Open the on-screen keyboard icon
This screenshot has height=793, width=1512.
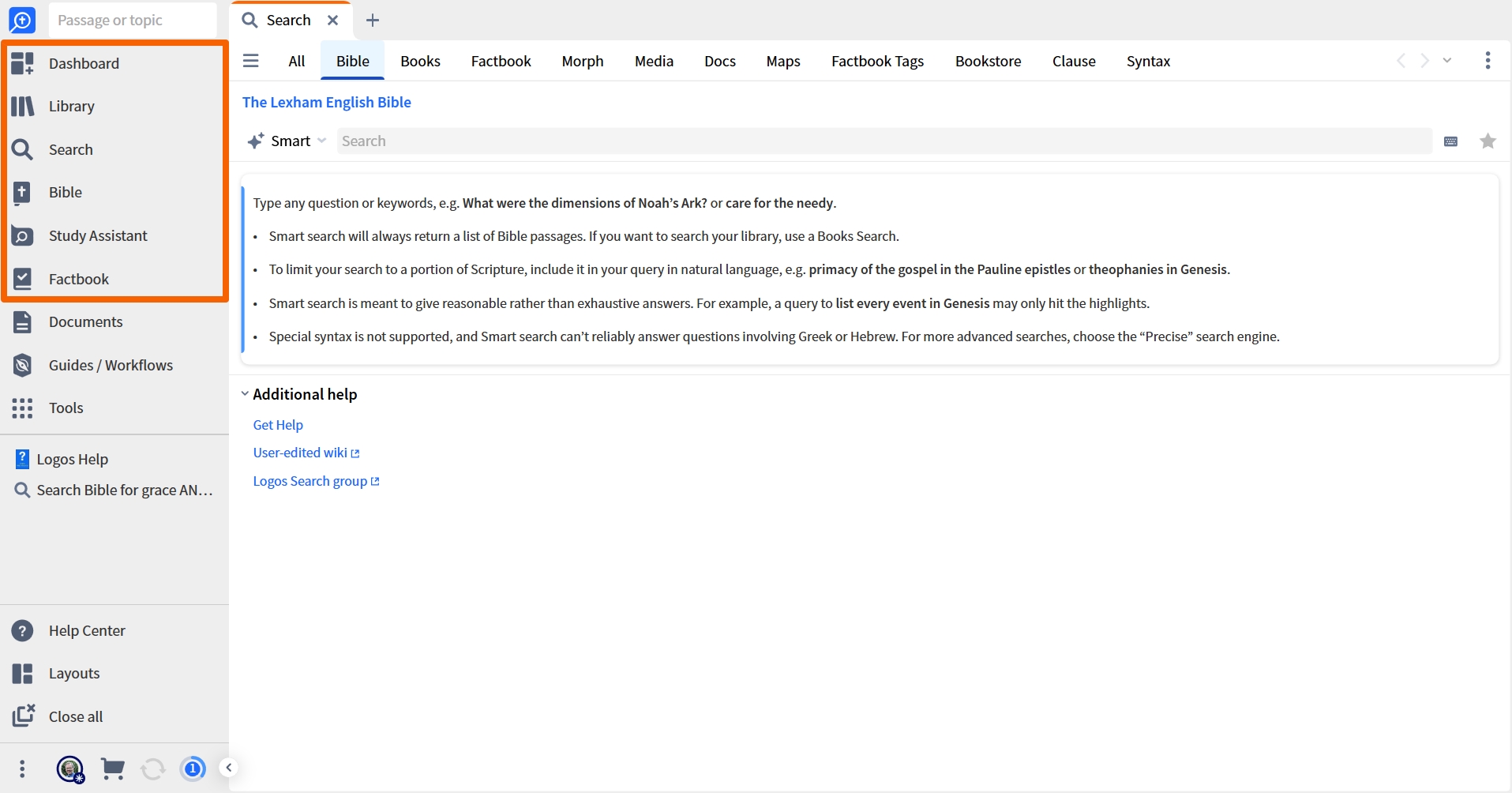tap(1450, 141)
